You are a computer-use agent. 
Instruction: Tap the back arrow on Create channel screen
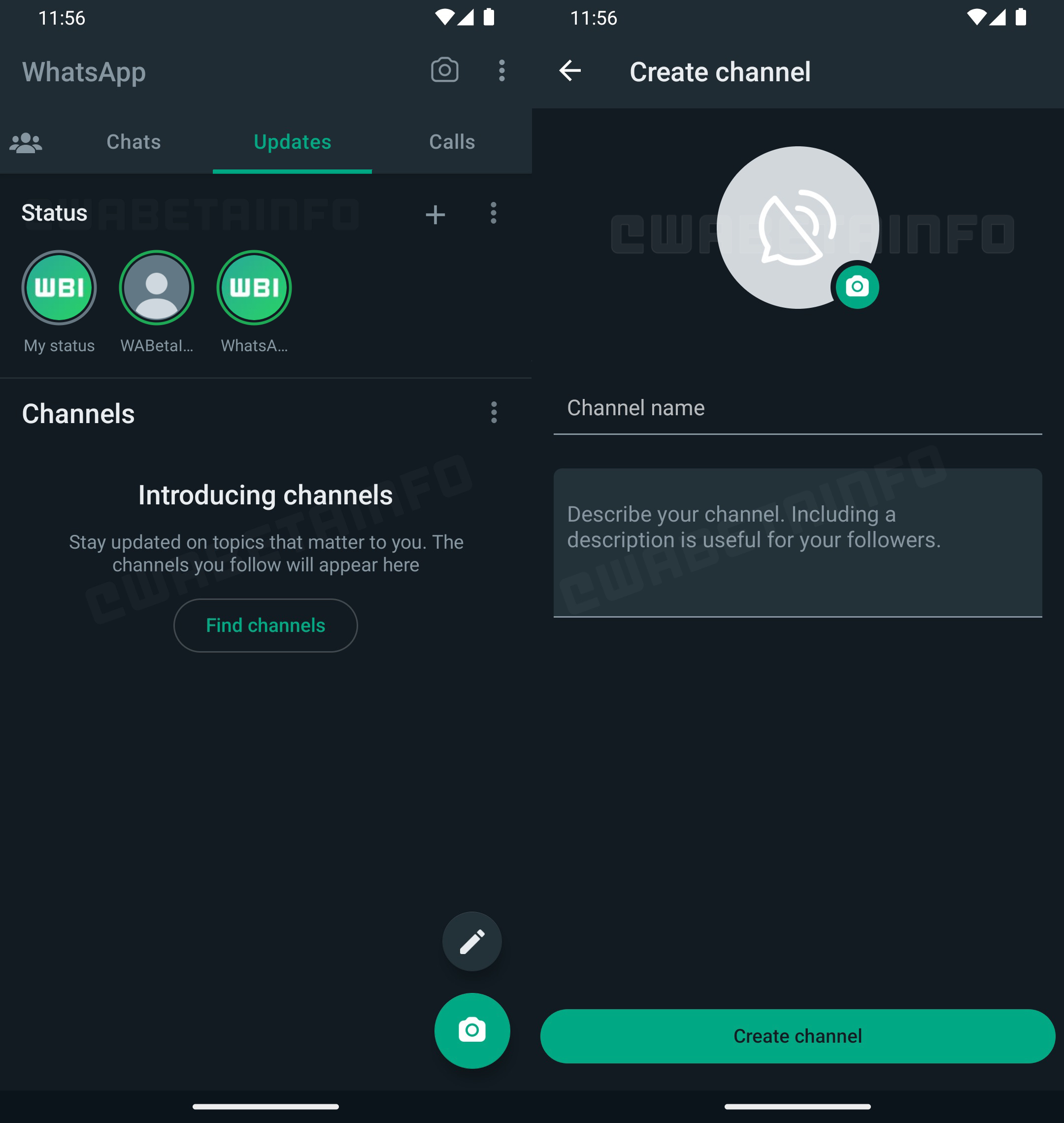pos(569,71)
